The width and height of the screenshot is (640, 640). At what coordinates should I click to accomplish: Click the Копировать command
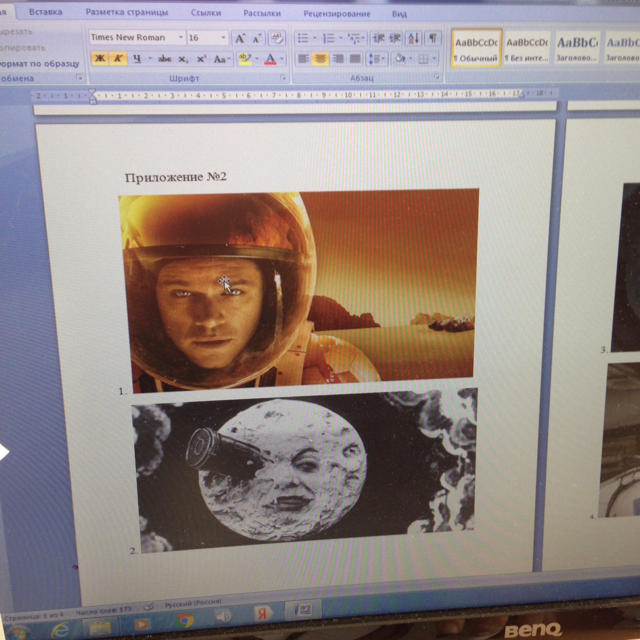(23, 48)
